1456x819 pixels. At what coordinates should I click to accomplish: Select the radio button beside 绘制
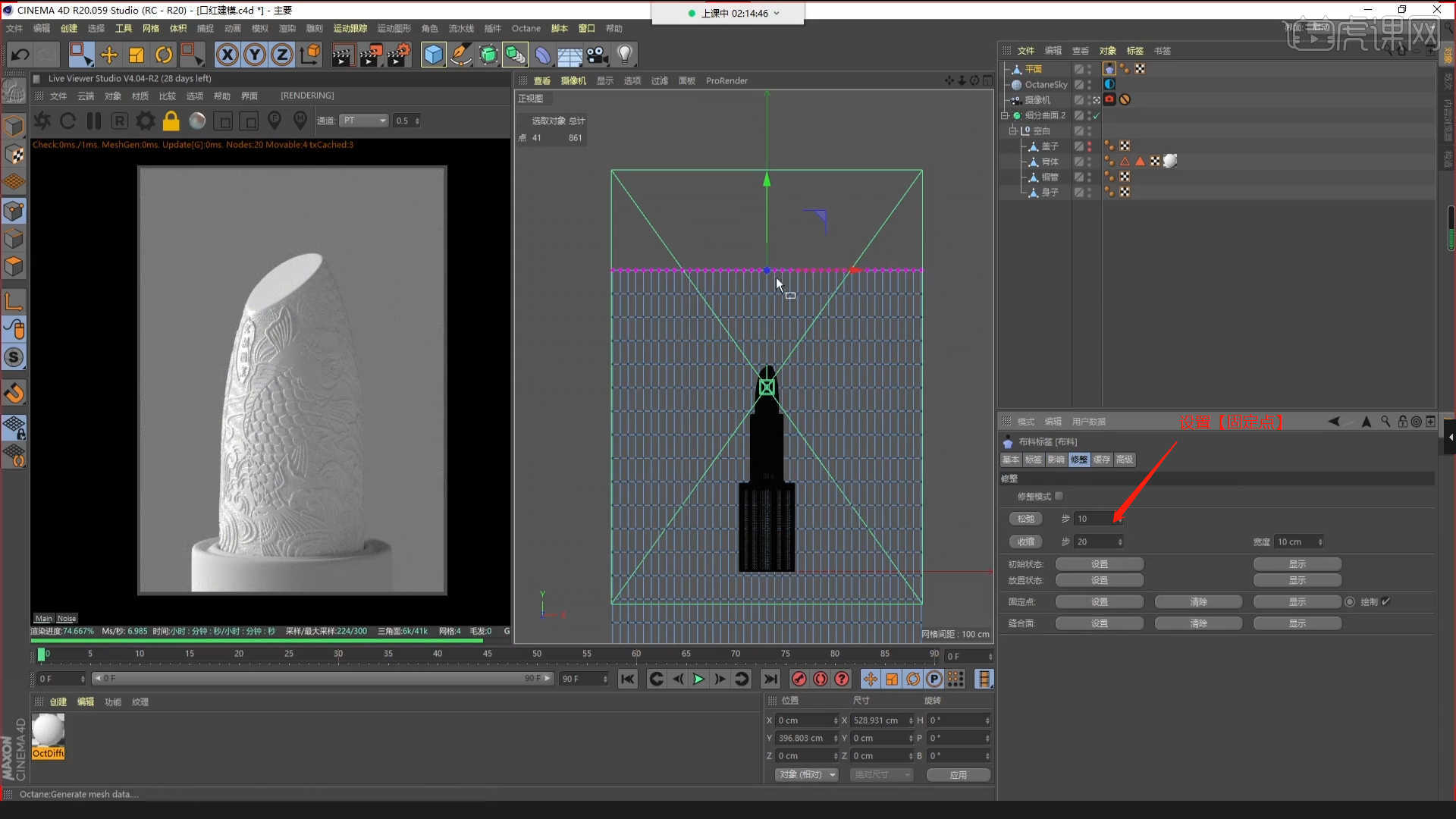(x=1350, y=602)
